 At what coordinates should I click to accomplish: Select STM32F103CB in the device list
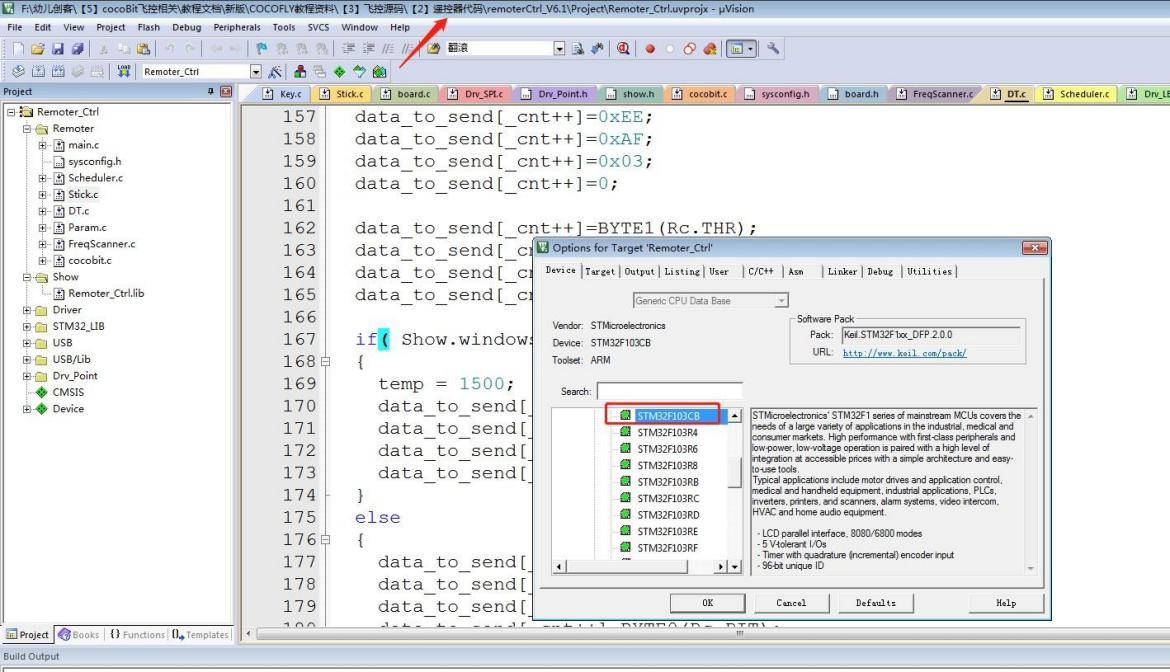point(668,415)
